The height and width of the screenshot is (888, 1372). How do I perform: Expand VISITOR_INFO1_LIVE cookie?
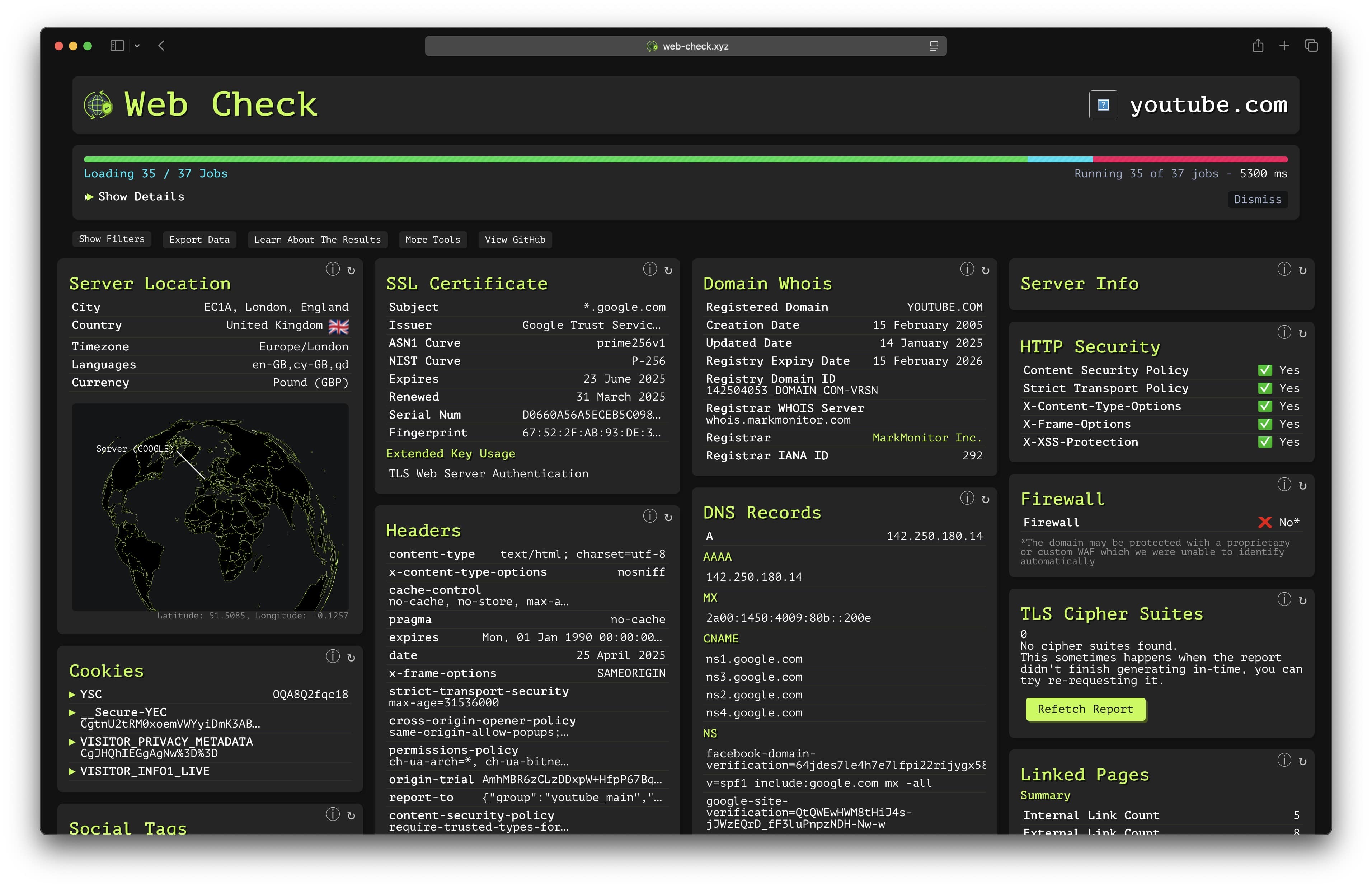(72, 771)
